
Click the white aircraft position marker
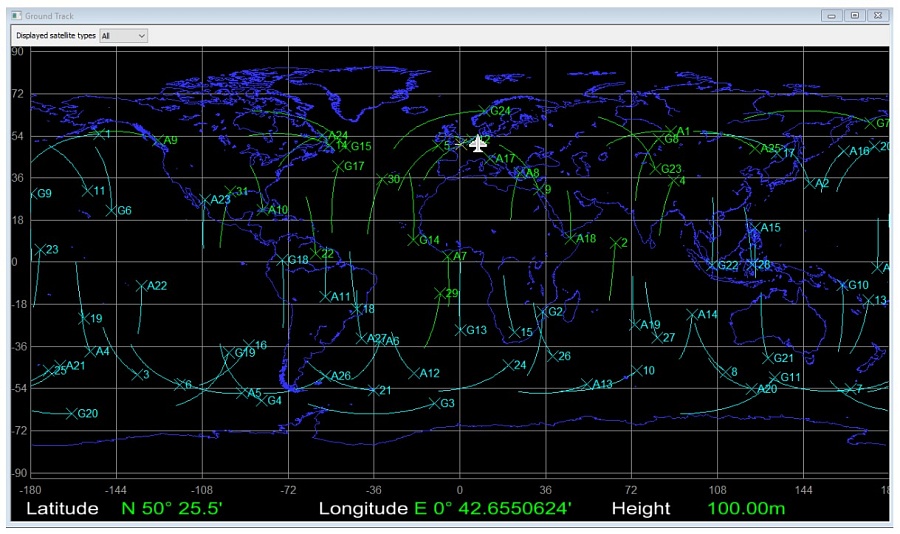pos(478,144)
